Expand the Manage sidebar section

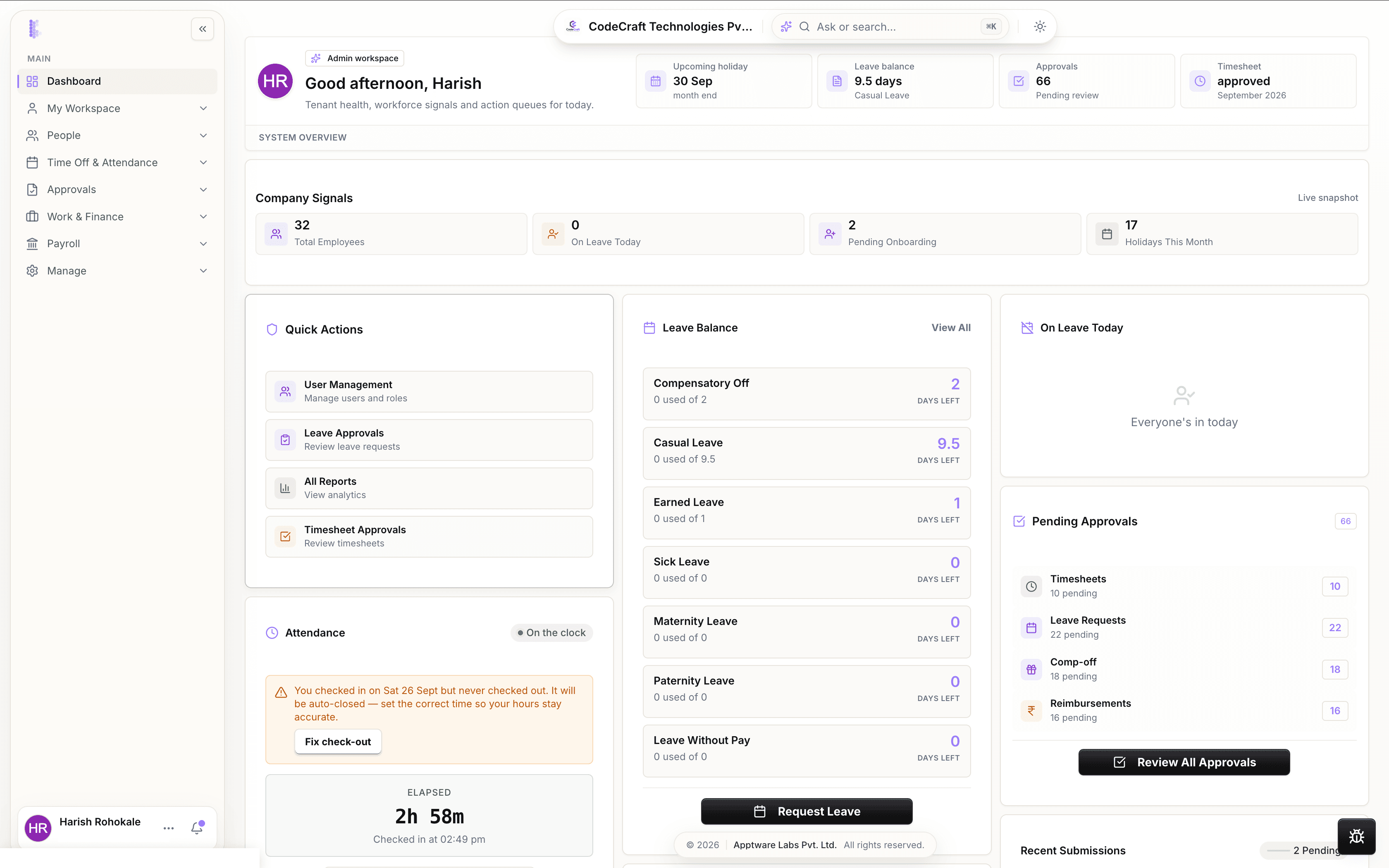point(117,270)
